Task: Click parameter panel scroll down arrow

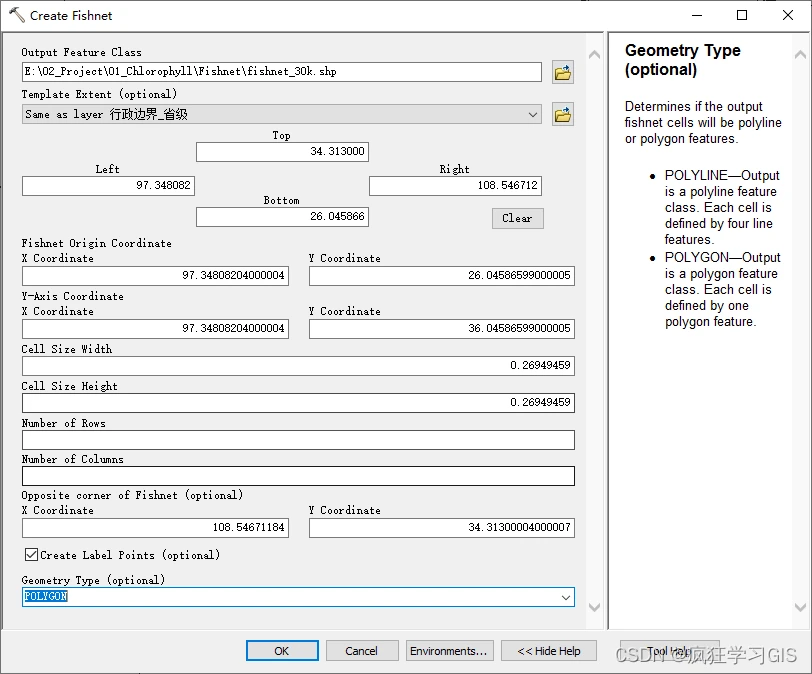Action: (x=594, y=607)
